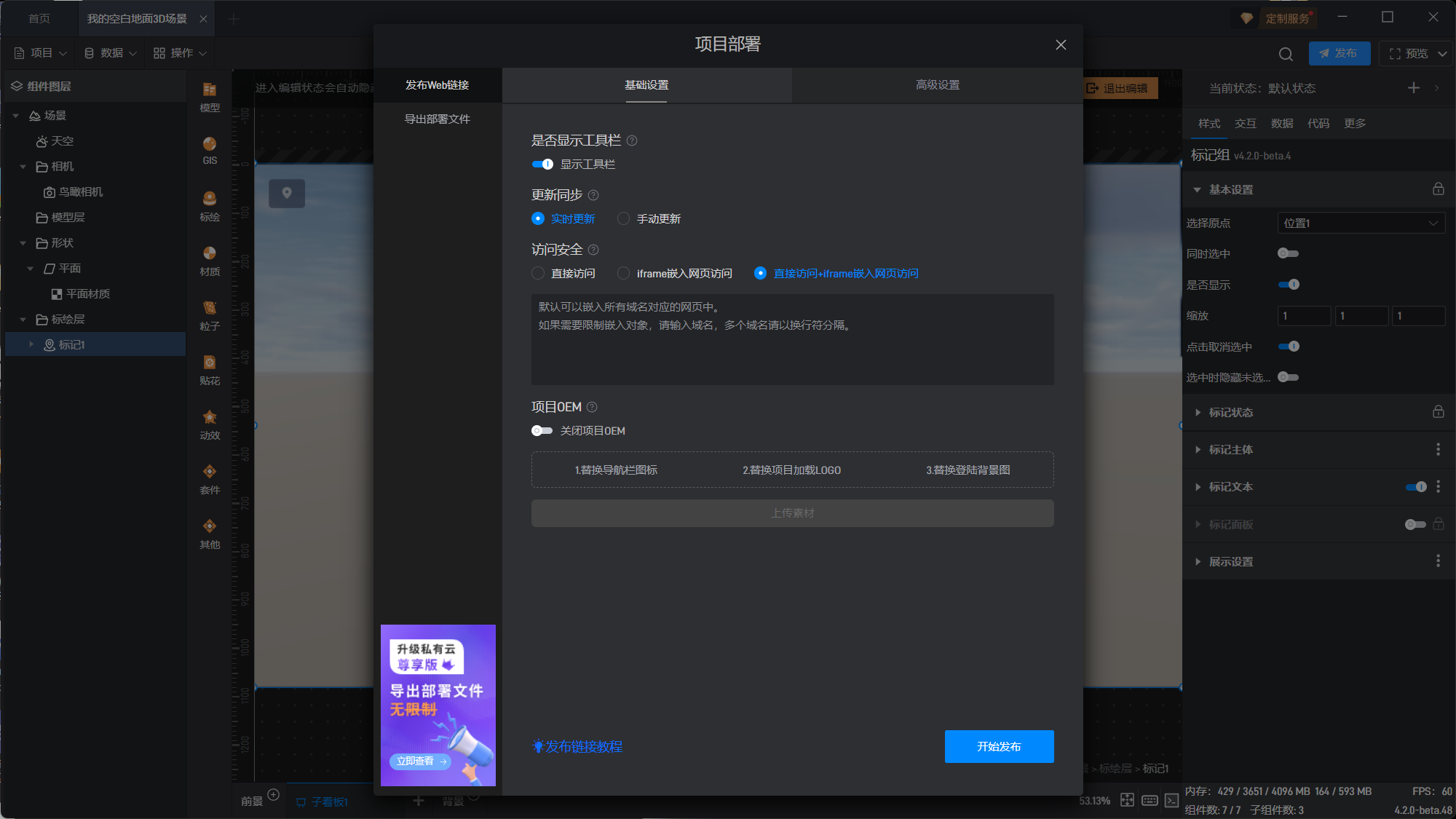Click the more-options dots for 标记主体

[1438, 449]
